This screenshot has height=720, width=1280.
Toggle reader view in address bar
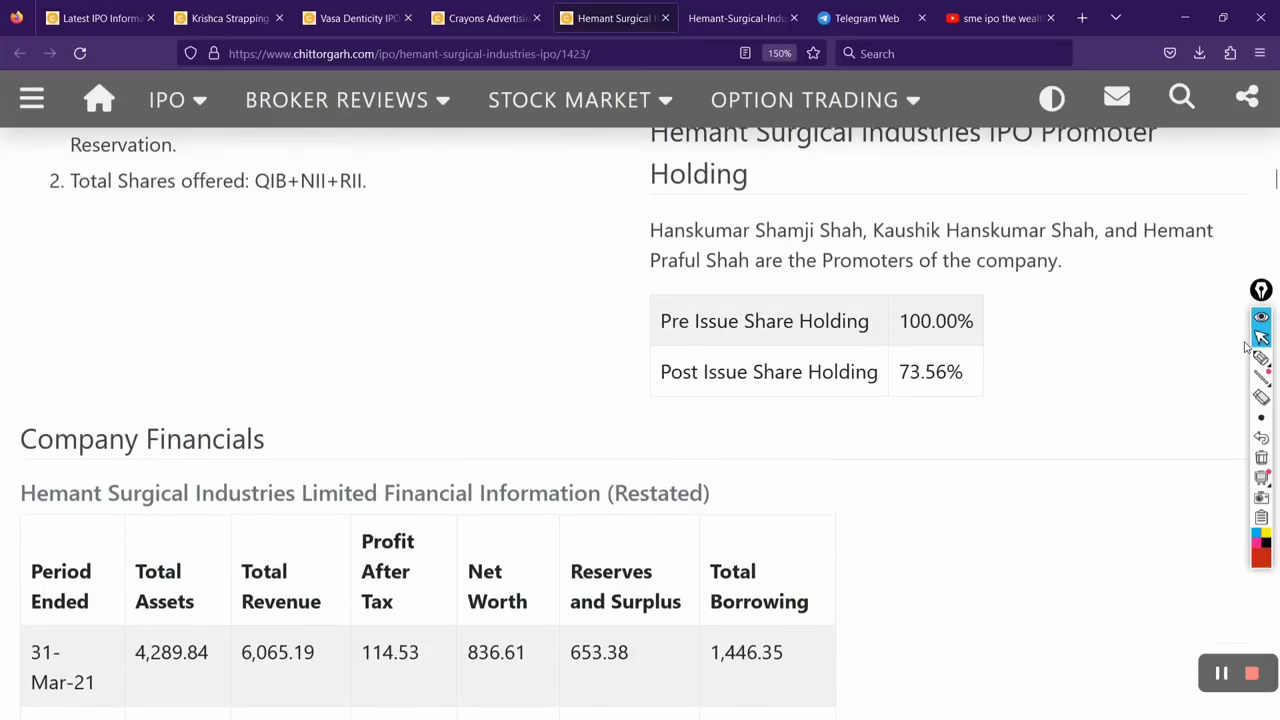[x=745, y=53]
